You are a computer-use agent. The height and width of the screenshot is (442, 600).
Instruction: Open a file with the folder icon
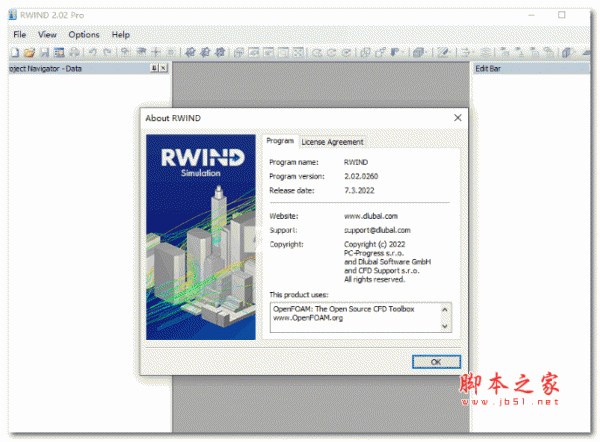pos(29,52)
